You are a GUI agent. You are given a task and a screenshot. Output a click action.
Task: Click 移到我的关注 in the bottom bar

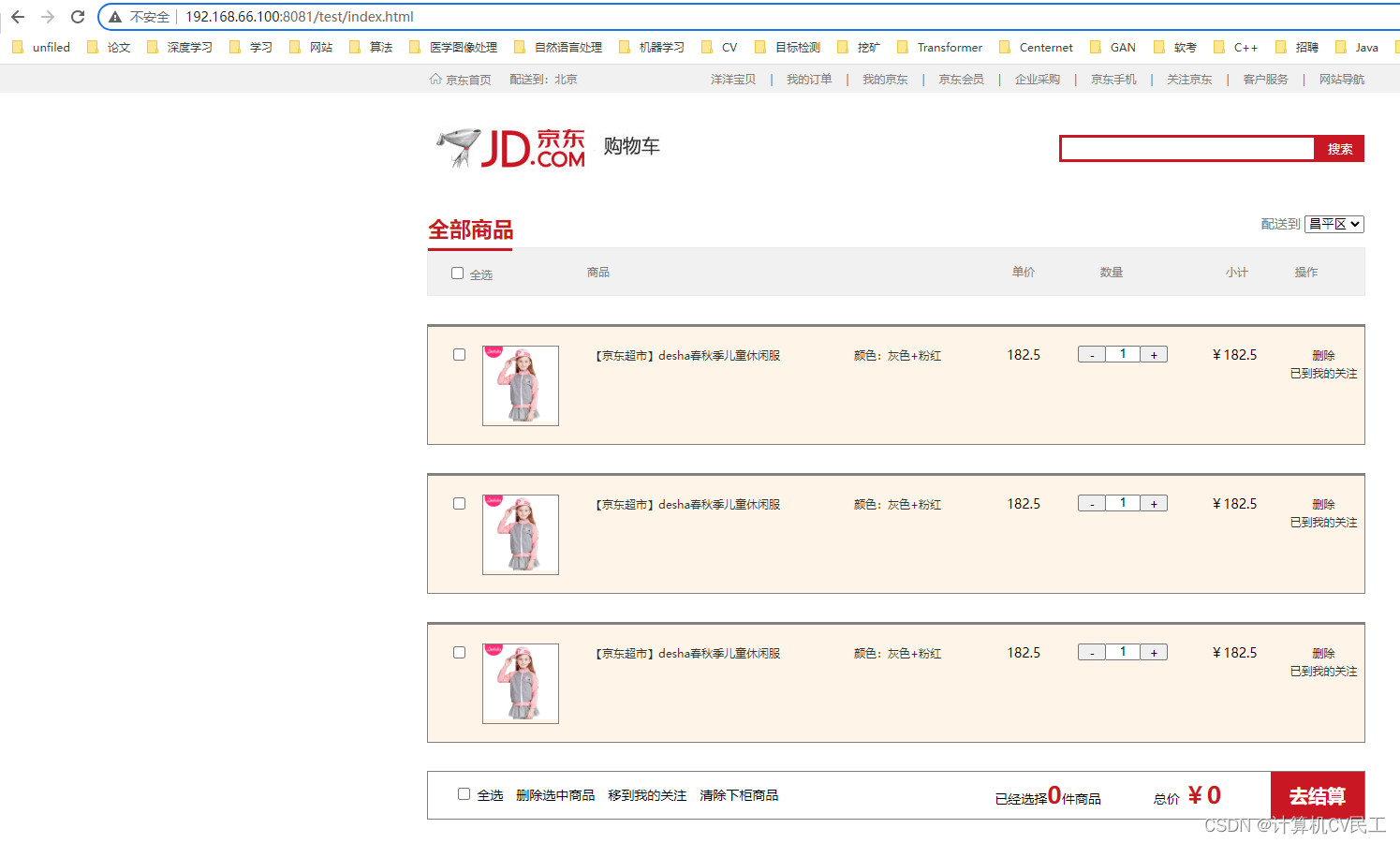click(647, 795)
